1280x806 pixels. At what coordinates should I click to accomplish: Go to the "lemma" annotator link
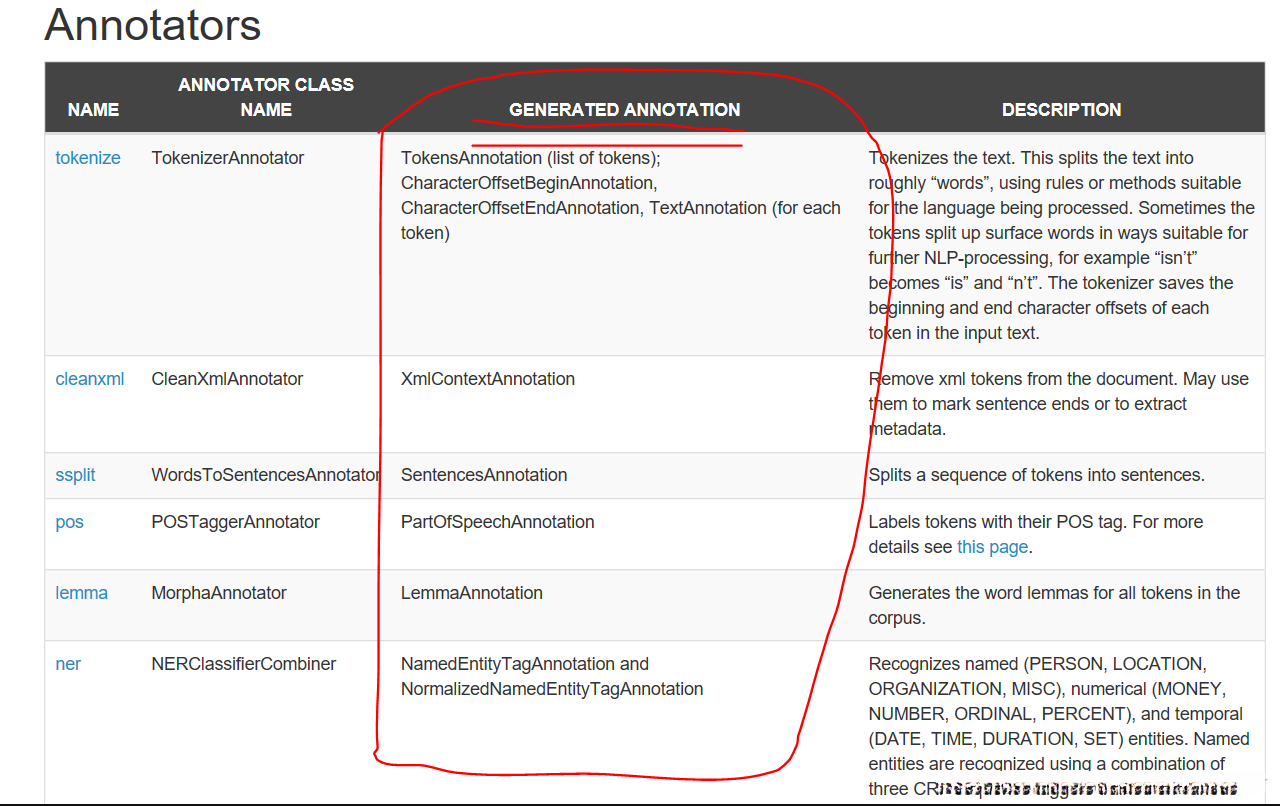coord(81,593)
